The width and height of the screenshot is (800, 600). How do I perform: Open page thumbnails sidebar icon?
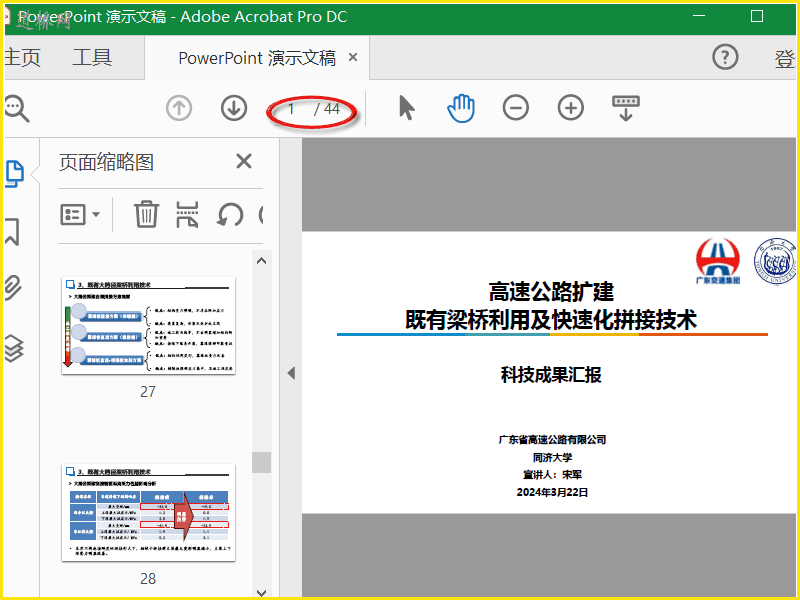click(14, 173)
